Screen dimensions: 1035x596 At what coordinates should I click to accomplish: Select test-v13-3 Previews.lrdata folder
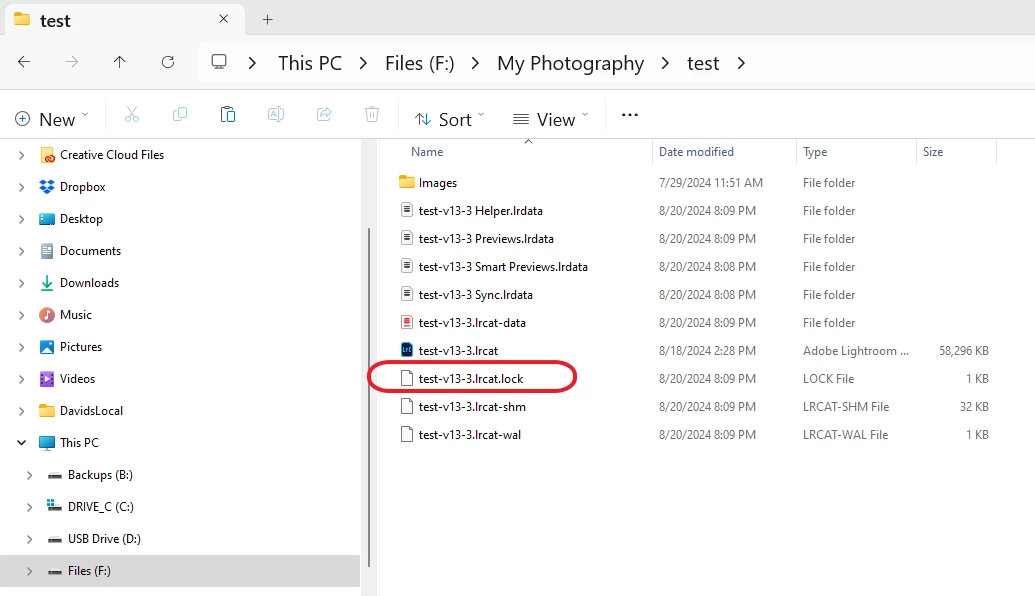coord(486,239)
